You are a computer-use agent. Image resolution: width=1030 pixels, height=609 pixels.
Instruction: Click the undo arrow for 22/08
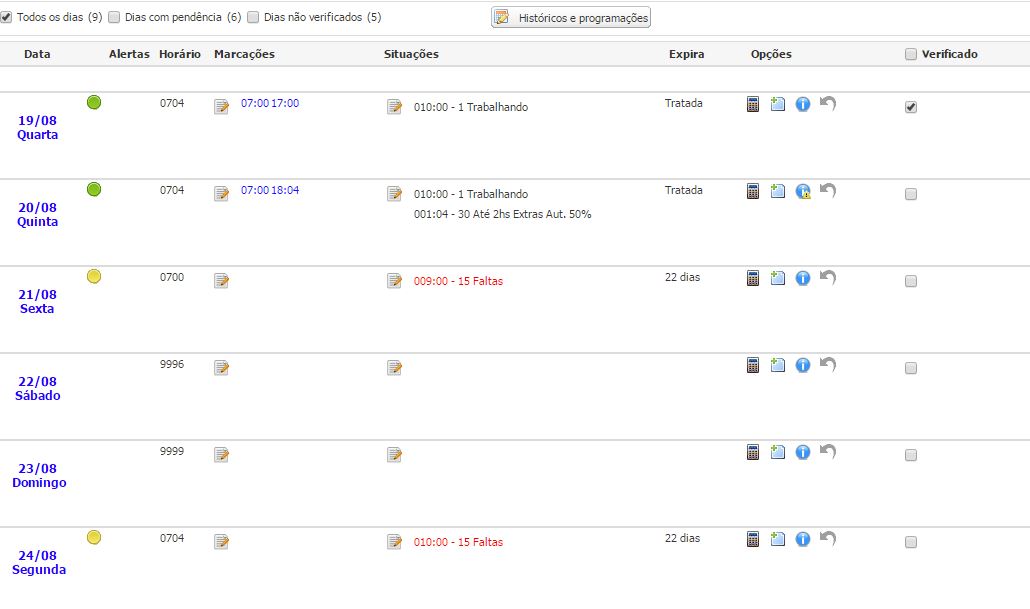point(827,365)
